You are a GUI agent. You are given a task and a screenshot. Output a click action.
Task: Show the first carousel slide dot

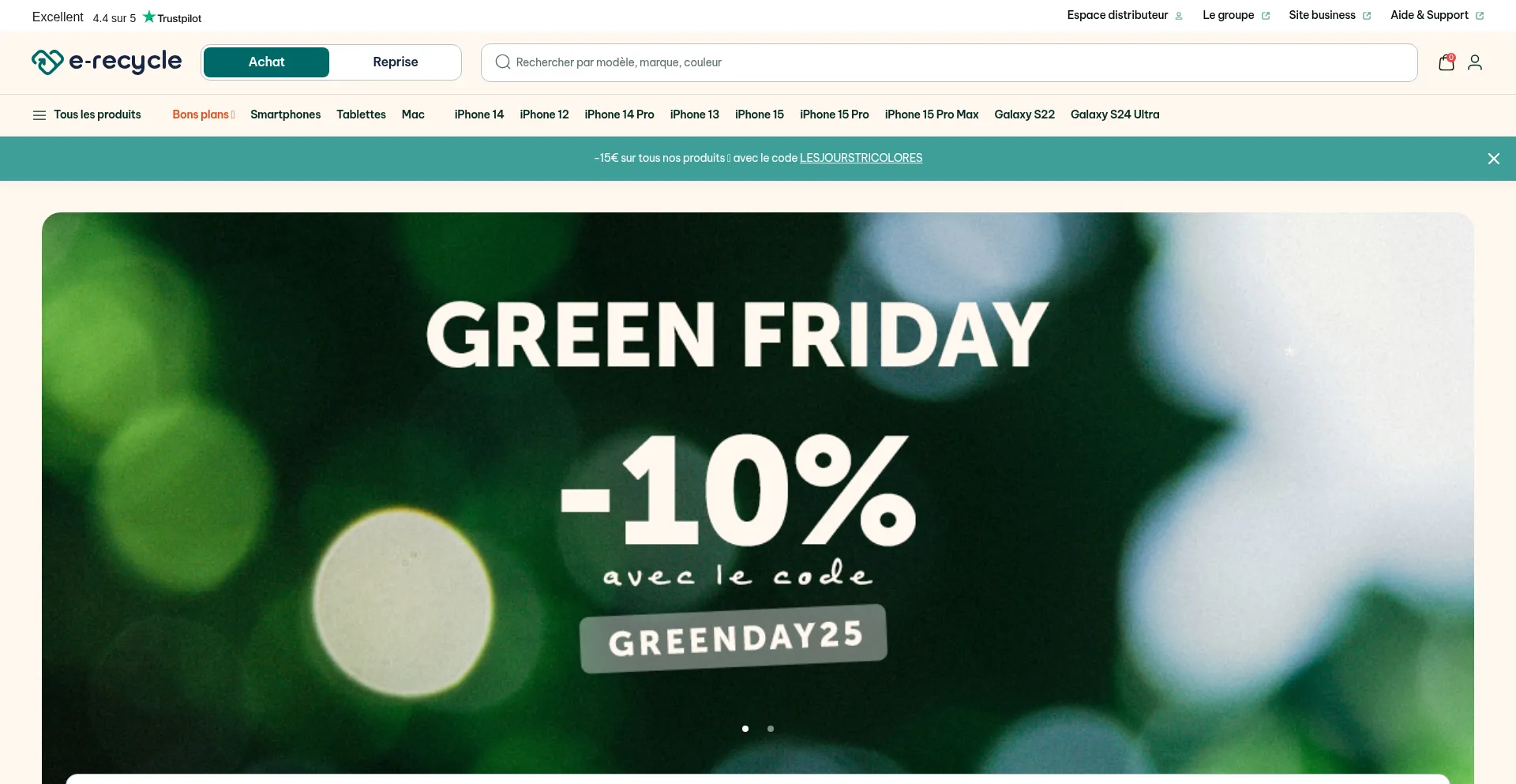pos(745,729)
